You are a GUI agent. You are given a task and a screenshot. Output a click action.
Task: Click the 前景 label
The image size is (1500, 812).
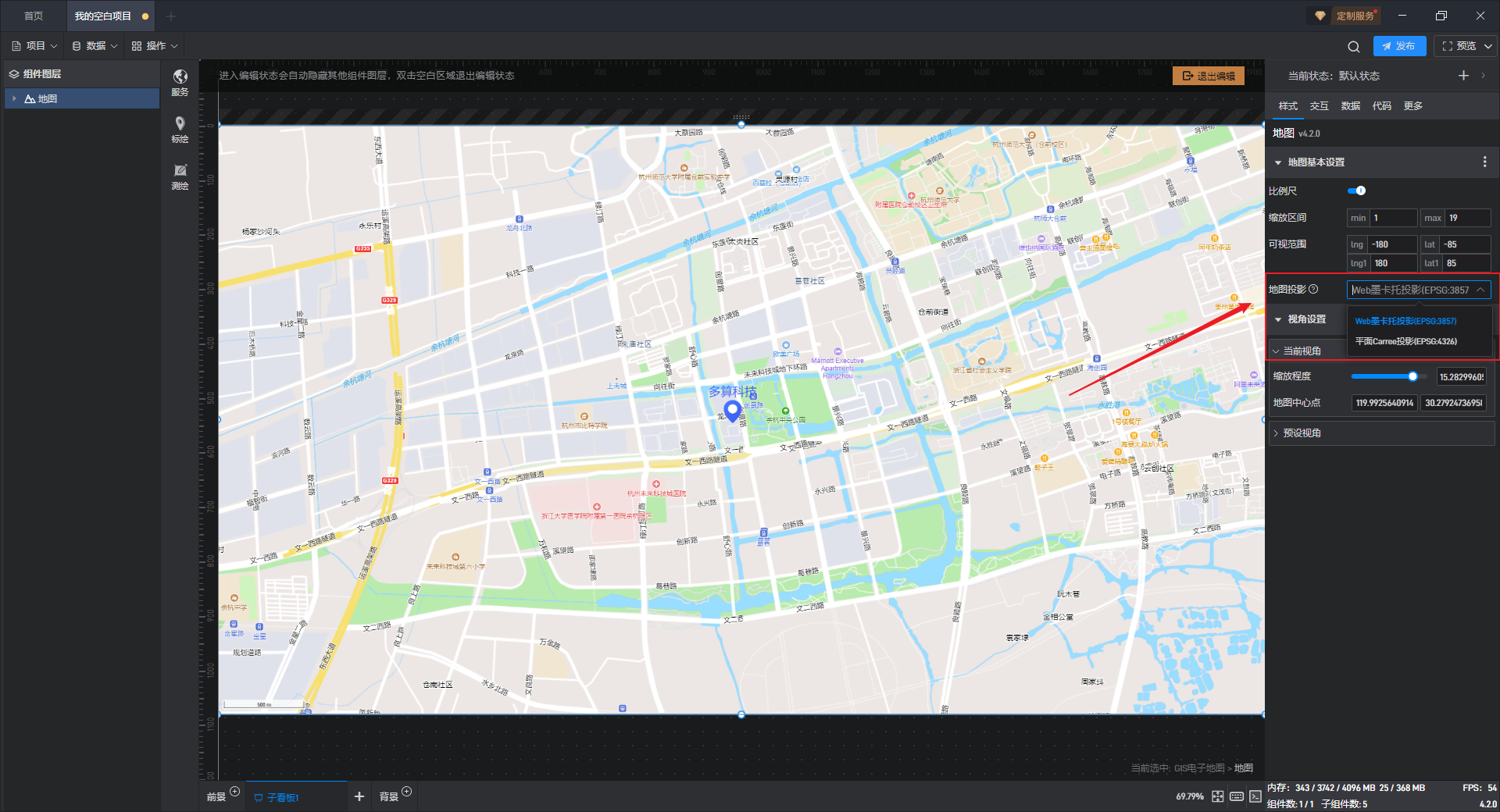click(216, 797)
